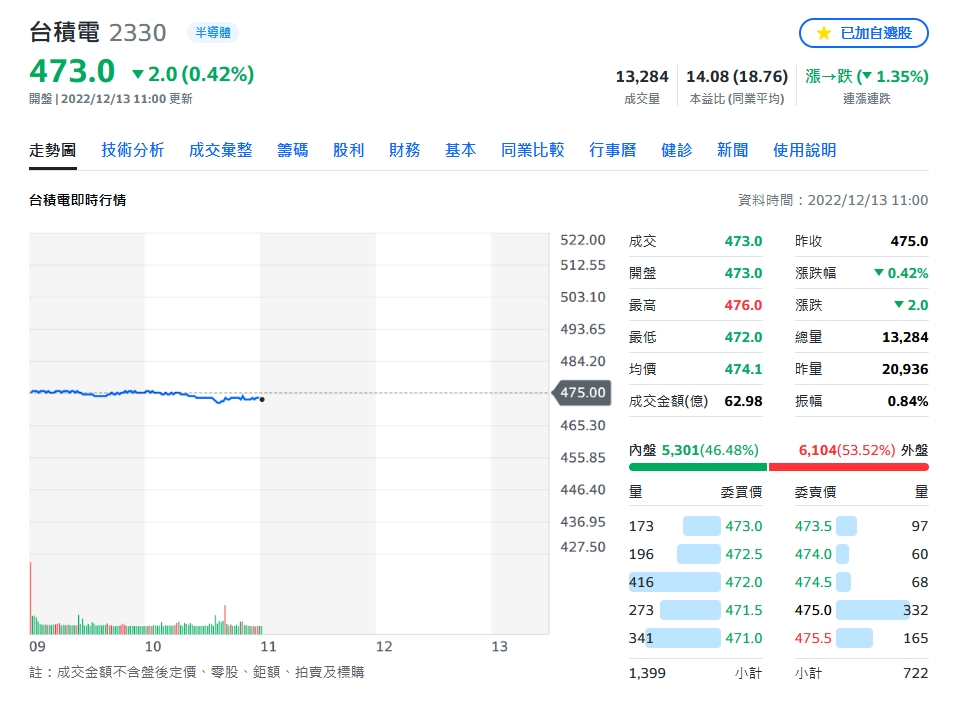Click the stock code 2330
Viewport: 958px width, 707px height.
[x=137, y=33]
